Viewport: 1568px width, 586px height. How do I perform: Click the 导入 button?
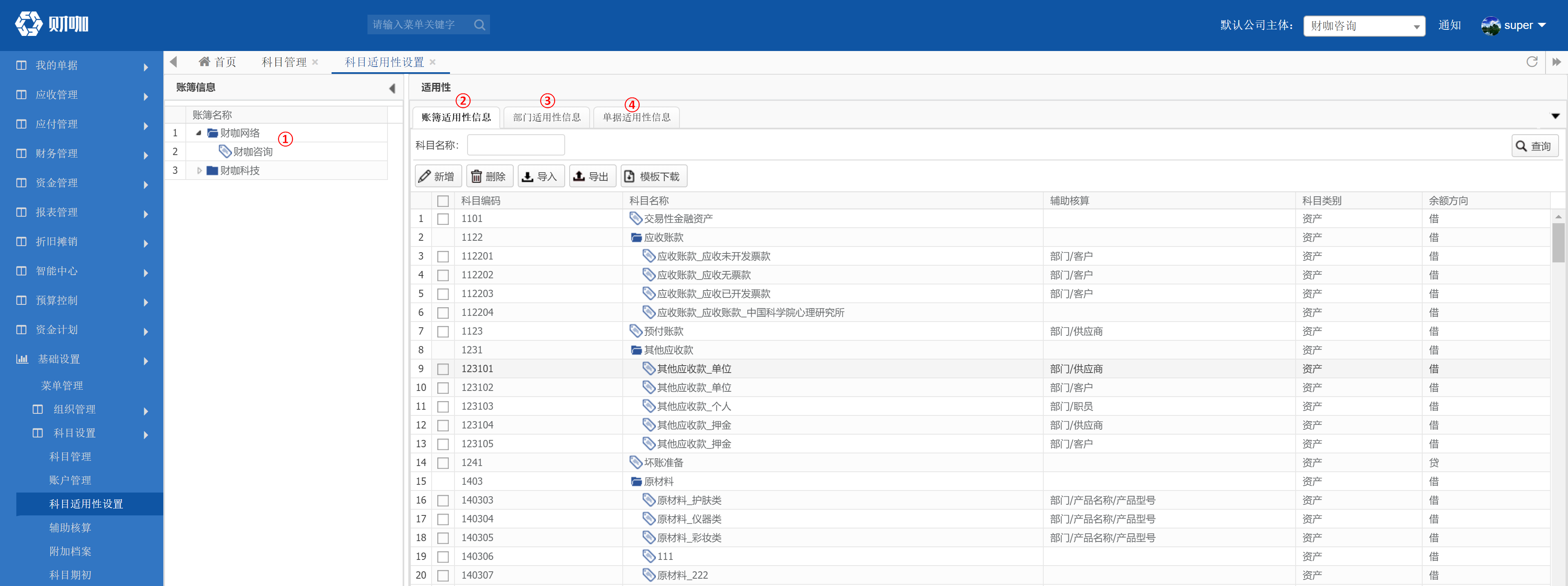point(541,176)
